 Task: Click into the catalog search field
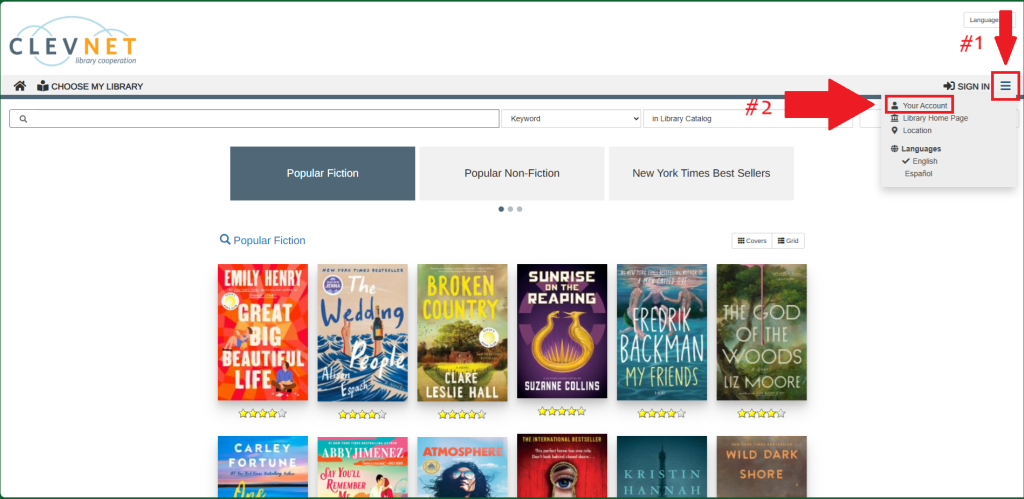click(254, 119)
